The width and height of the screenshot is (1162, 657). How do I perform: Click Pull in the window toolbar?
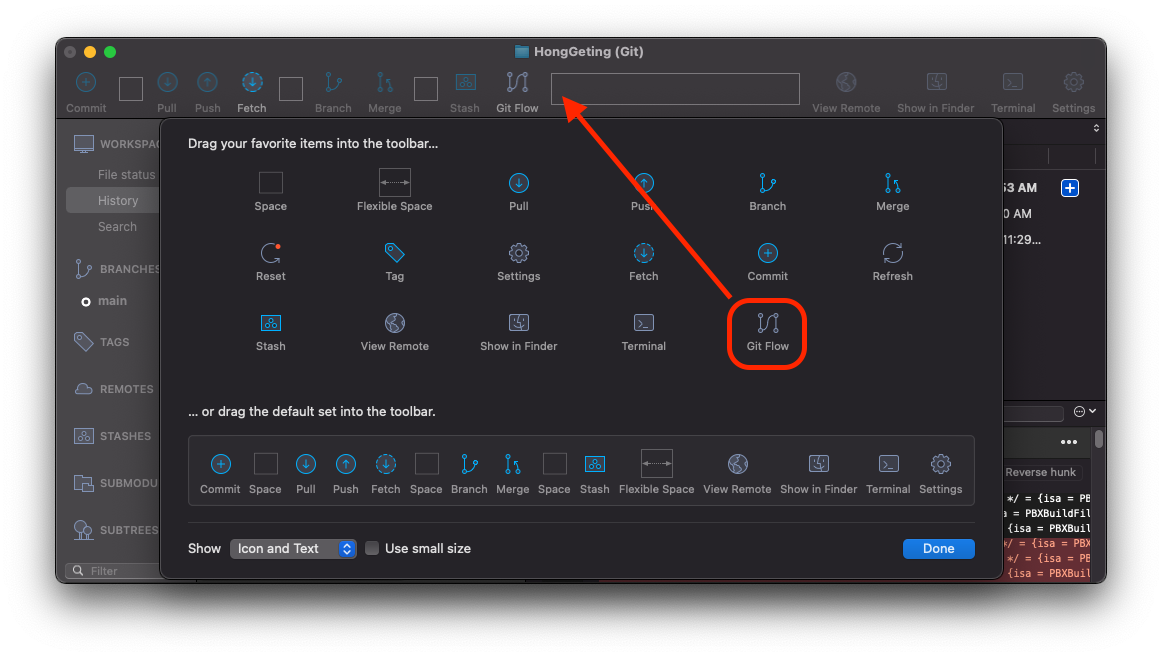point(167,93)
